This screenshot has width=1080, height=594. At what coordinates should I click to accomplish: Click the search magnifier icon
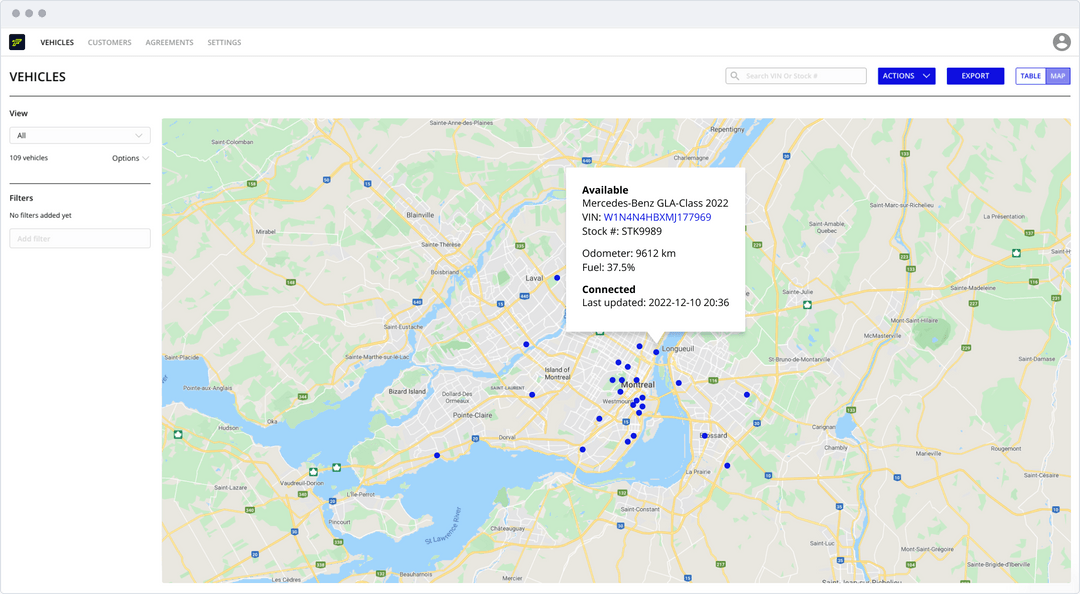pyautogui.click(x=733, y=75)
